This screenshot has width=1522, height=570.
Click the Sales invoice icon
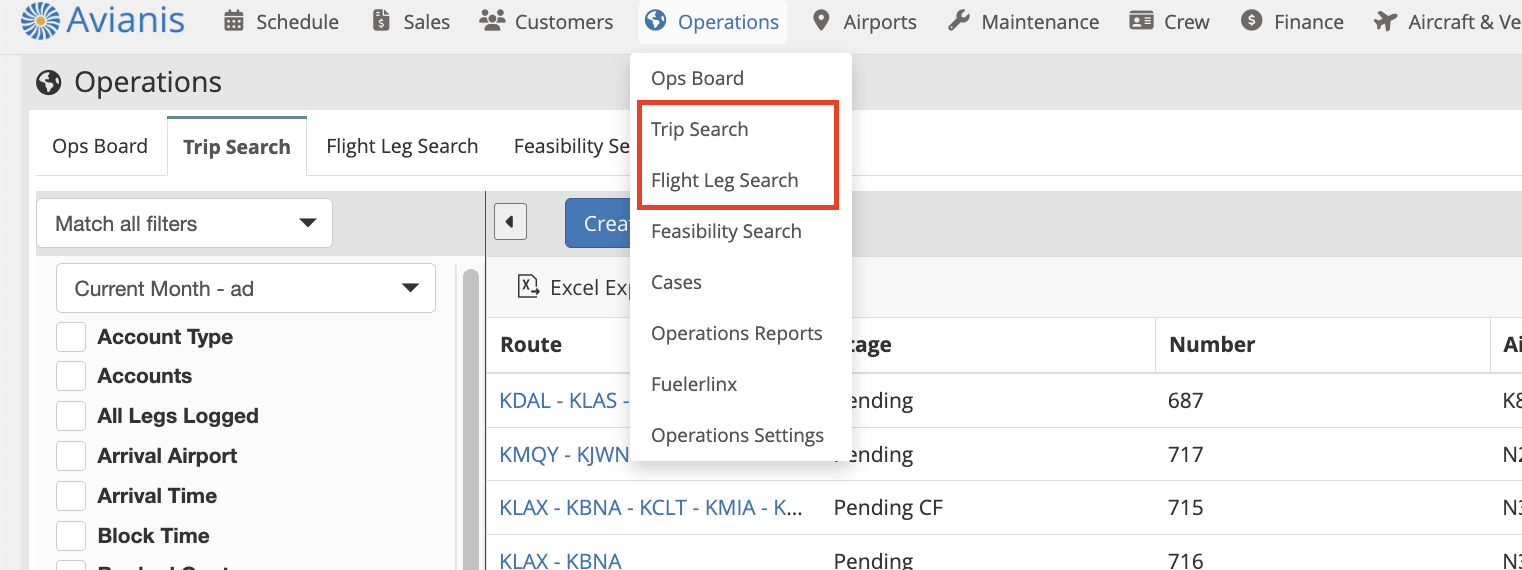click(381, 21)
